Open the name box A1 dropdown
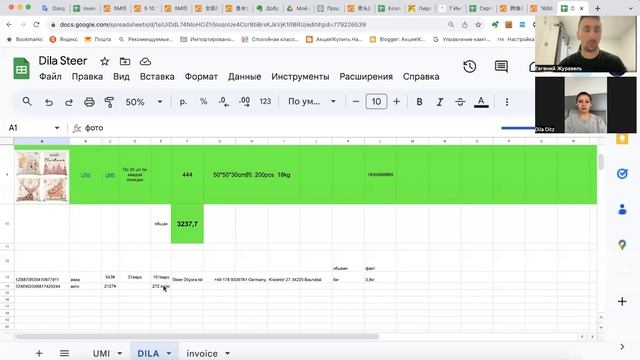The image size is (640, 360). click(57, 128)
